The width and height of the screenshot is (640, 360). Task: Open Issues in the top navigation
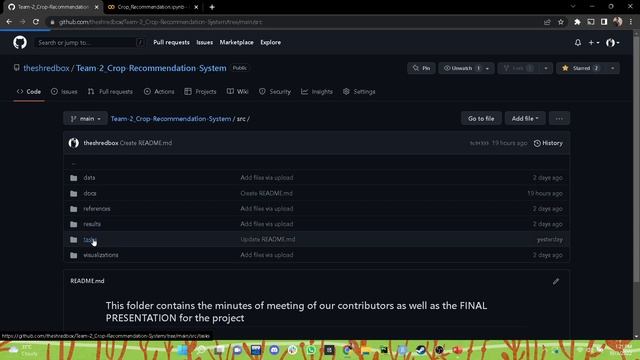tap(204, 42)
